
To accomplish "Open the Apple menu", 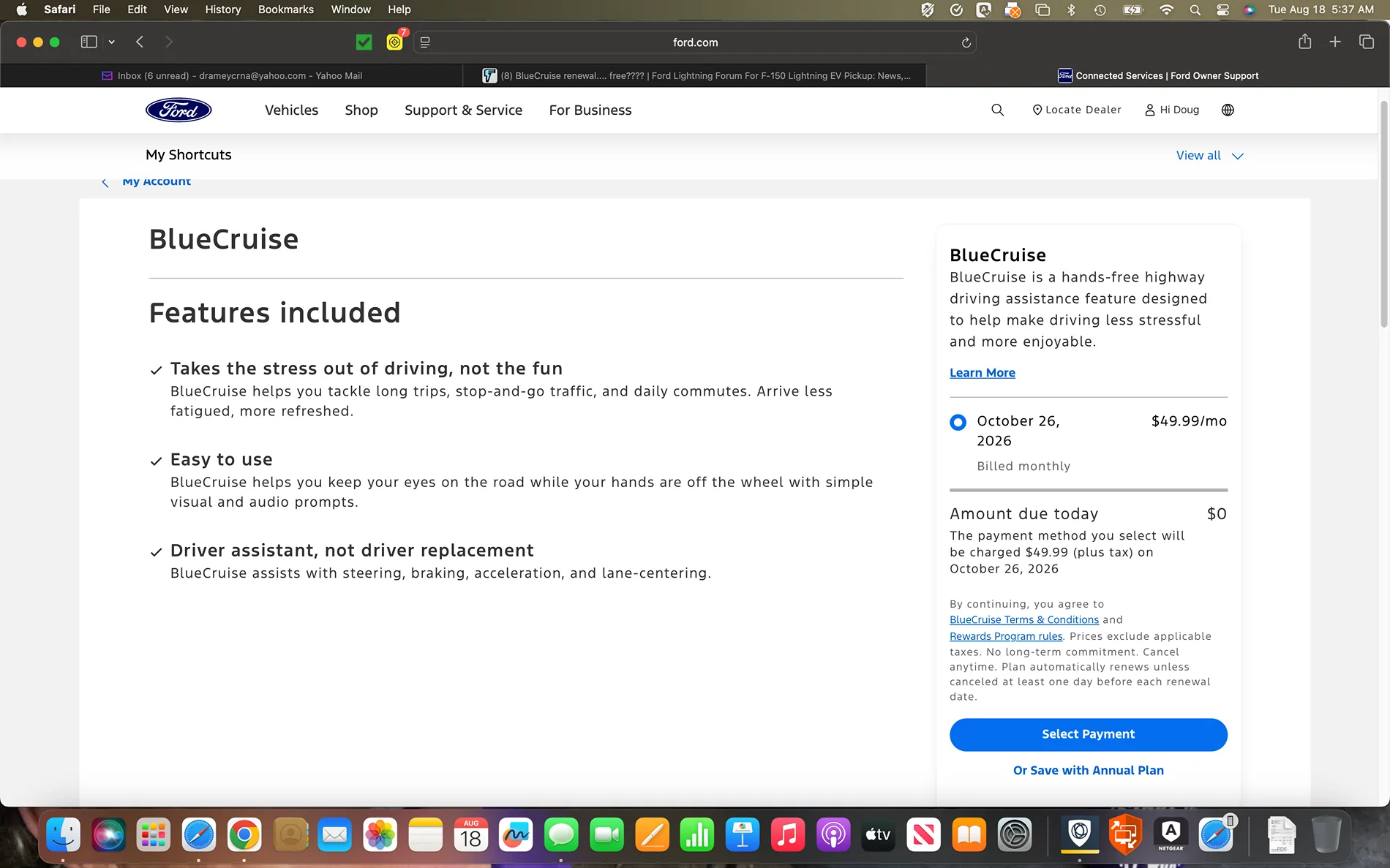I will [x=21, y=10].
